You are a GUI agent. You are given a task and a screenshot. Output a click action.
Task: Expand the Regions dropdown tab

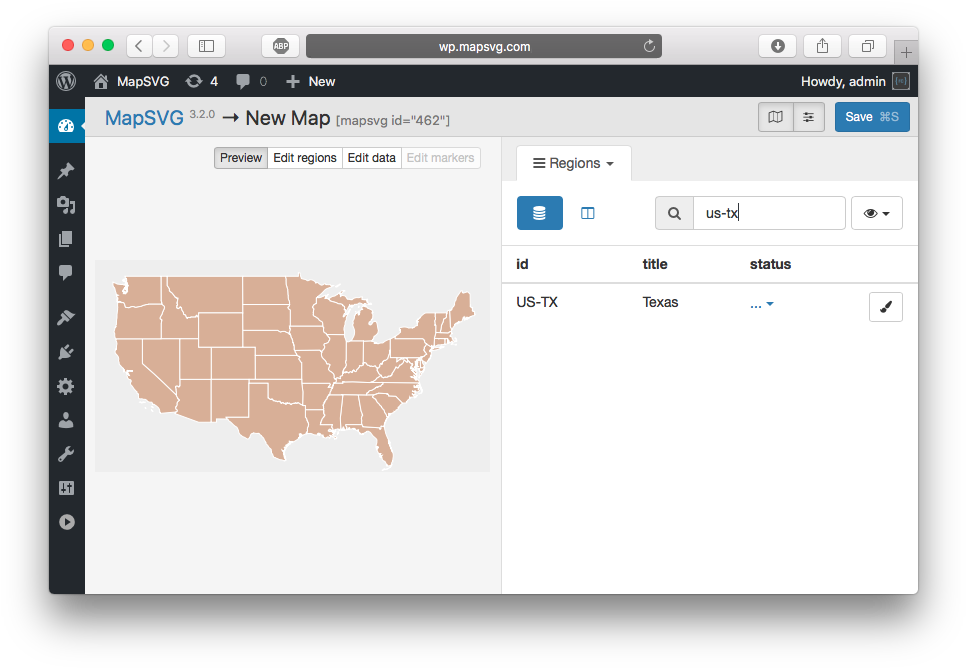[x=574, y=163]
